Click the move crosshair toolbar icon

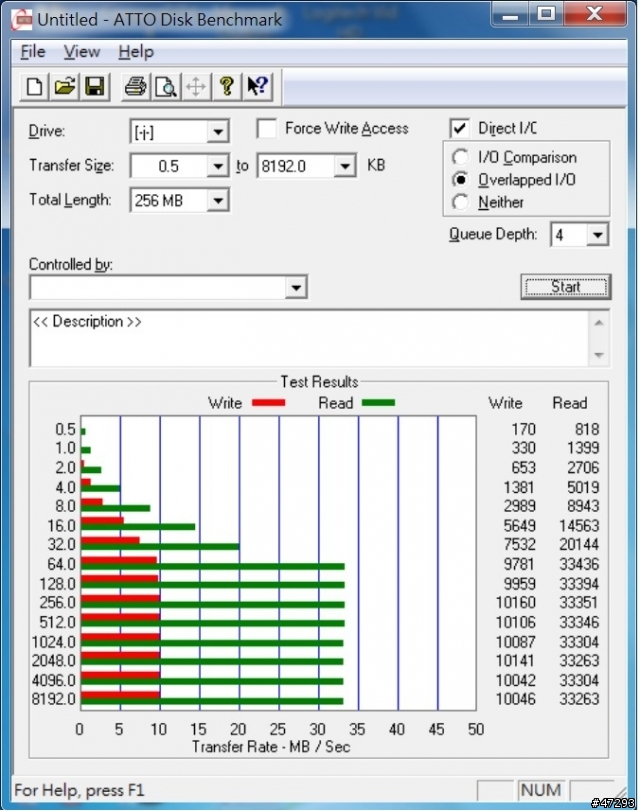point(196,86)
